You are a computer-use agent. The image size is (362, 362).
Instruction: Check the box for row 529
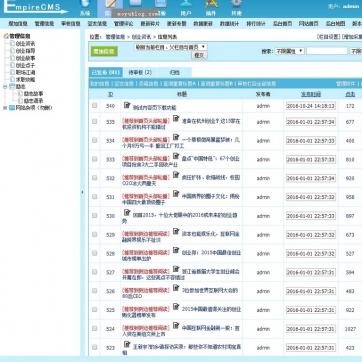tap(95, 234)
